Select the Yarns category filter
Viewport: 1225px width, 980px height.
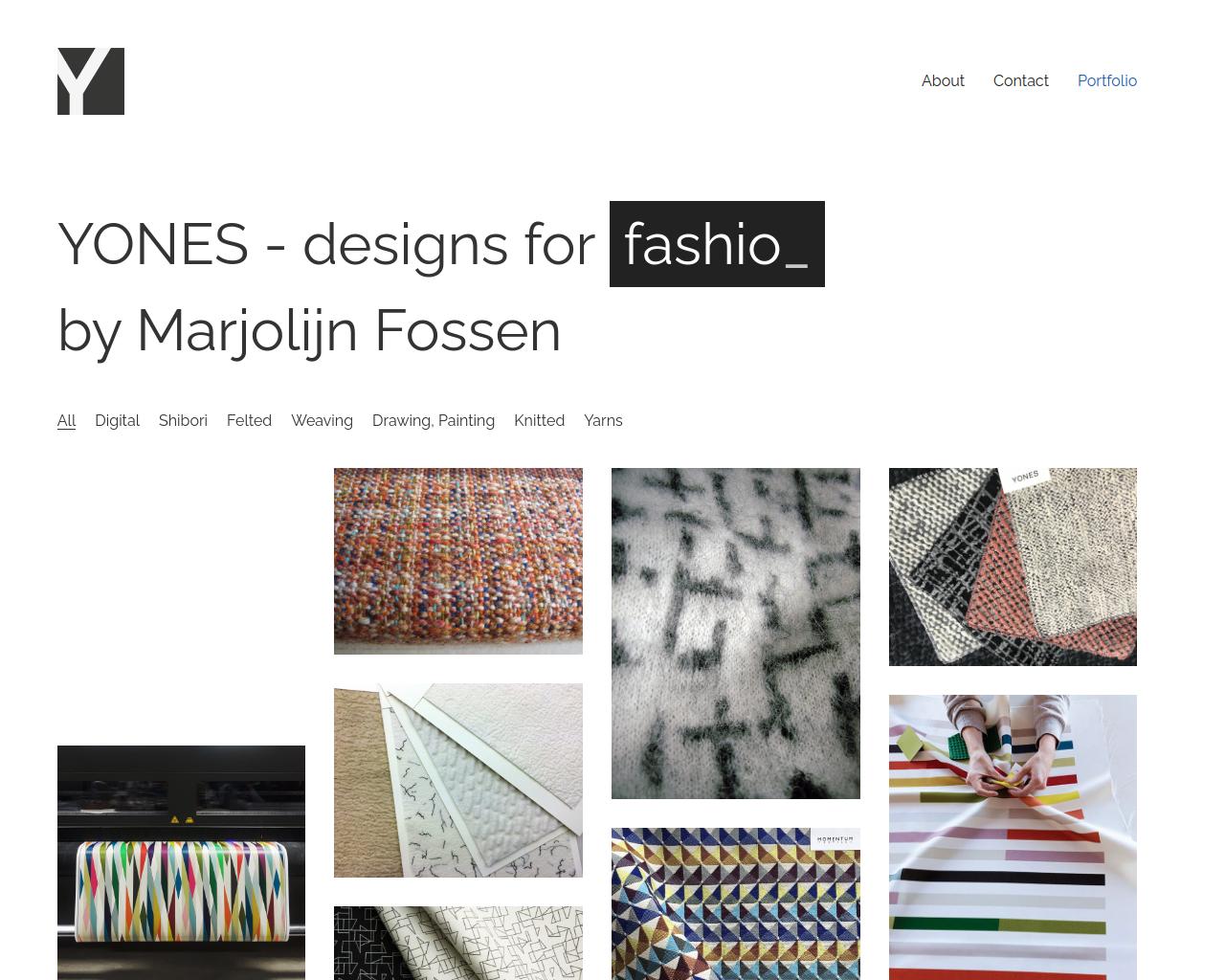coord(603,421)
